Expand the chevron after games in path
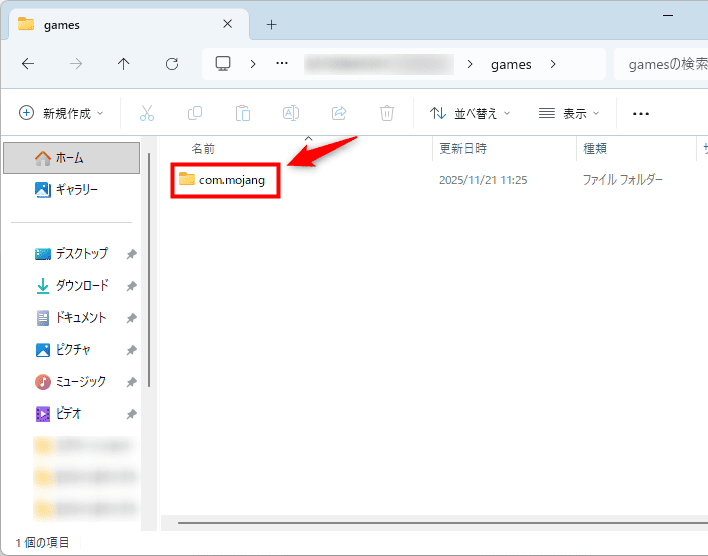 pos(553,64)
